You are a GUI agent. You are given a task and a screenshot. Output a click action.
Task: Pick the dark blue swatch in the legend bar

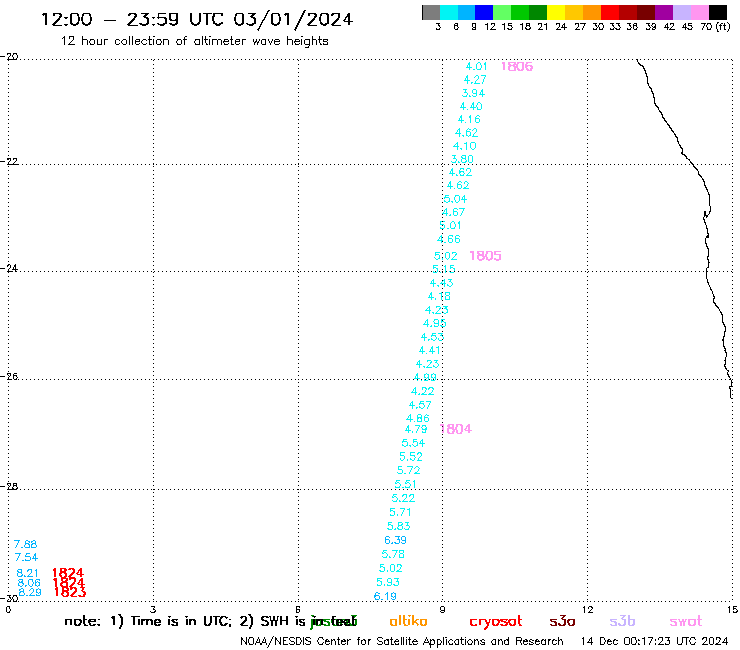pyautogui.click(x=485, y=12)
